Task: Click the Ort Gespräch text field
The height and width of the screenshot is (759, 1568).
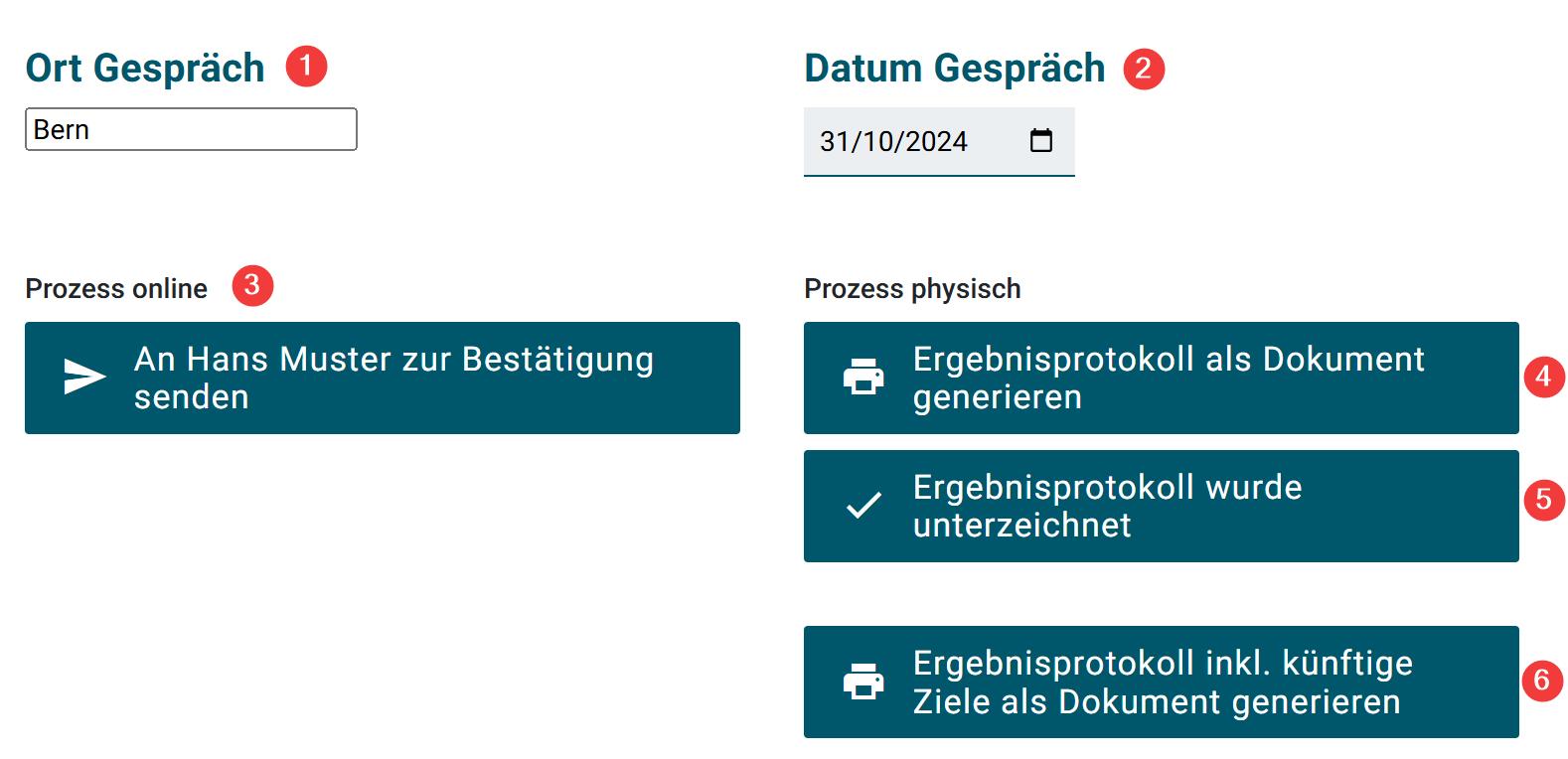Action: (191, 130)
